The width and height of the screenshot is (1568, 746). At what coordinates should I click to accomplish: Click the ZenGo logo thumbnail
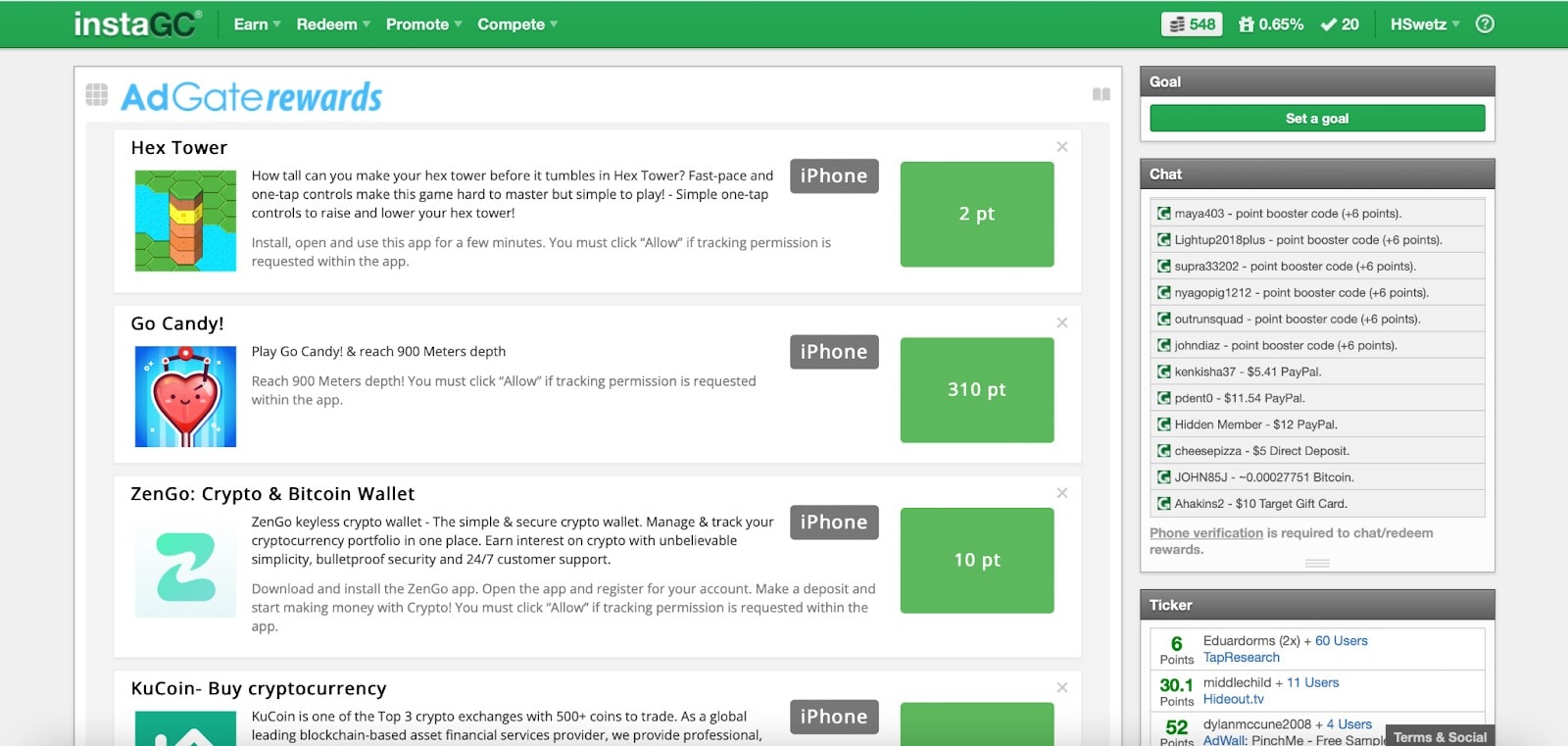click(185, 568)
